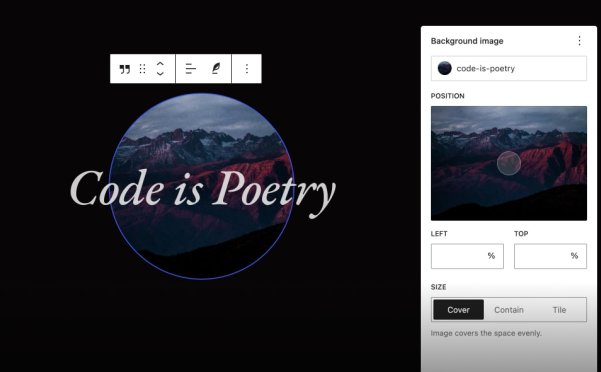Open the block toolbar options menu
This screenshot has height=372, width=601.
pos(247,69)
